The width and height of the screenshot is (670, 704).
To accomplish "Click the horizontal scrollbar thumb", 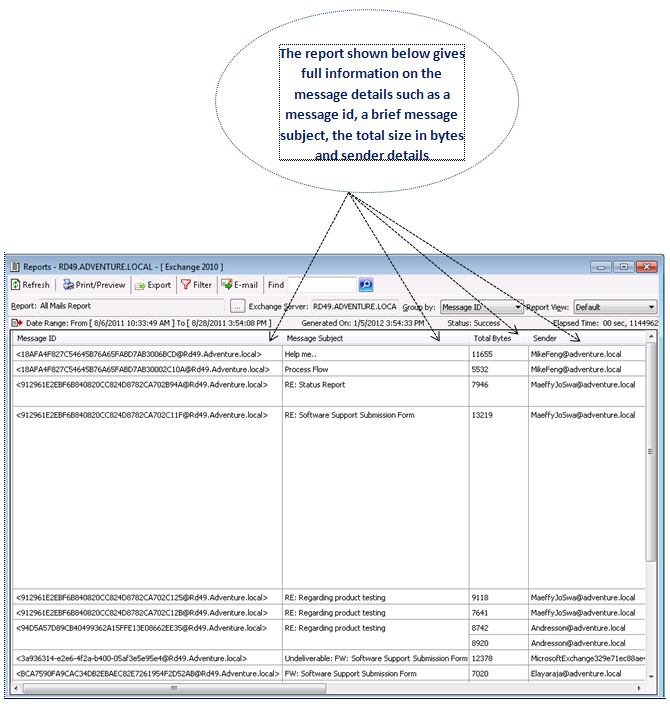I will pyautogui.click(x=174, y=688).
